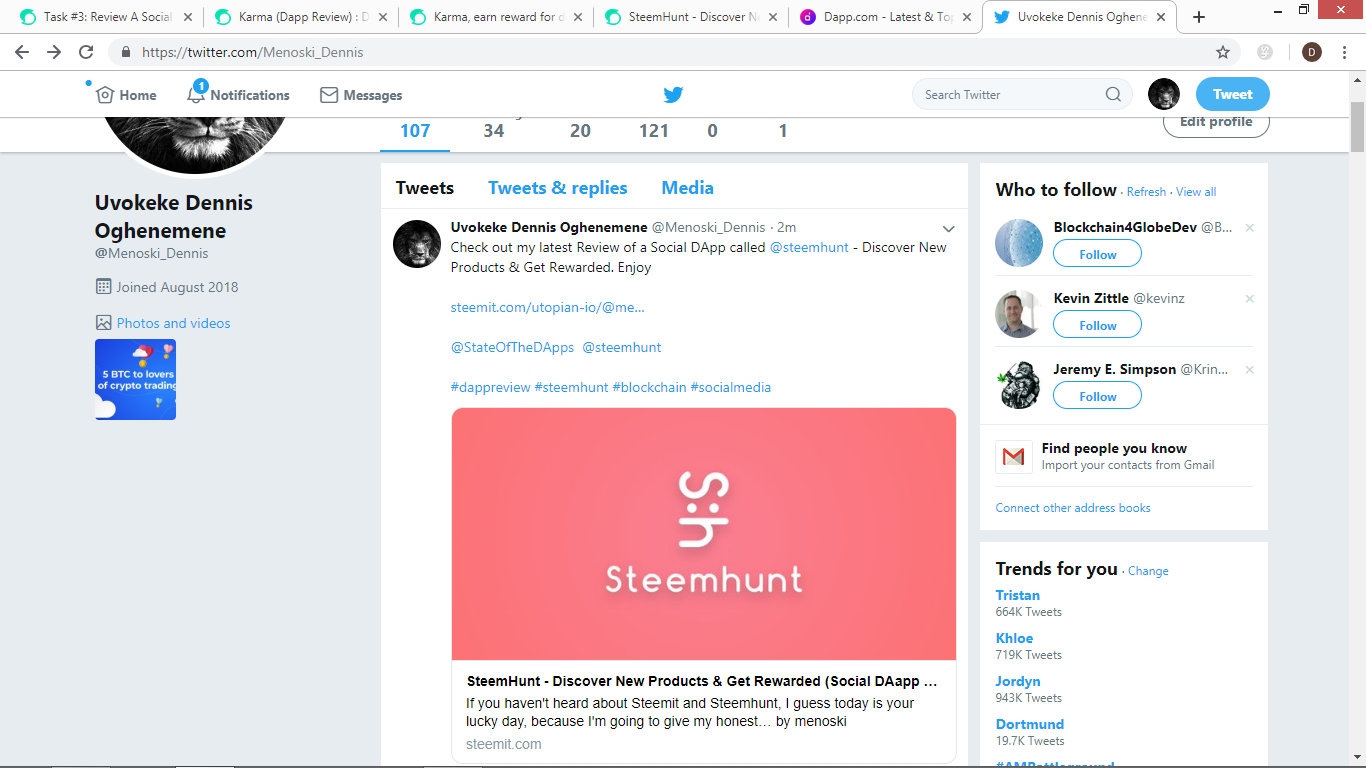
Task: Click Blockchain4GlobeDev avatar
Action: [x=1019, y=243]
